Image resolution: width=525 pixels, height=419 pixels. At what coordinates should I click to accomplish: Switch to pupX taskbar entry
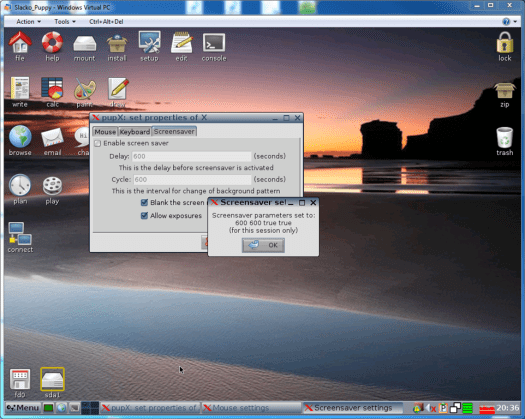pos(150,408)
